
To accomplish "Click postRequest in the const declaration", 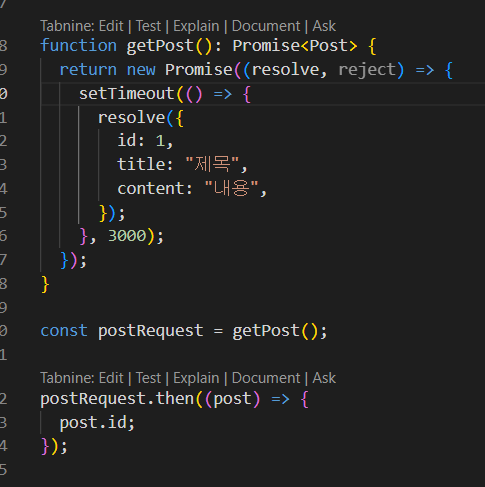I will coord(150,331).
